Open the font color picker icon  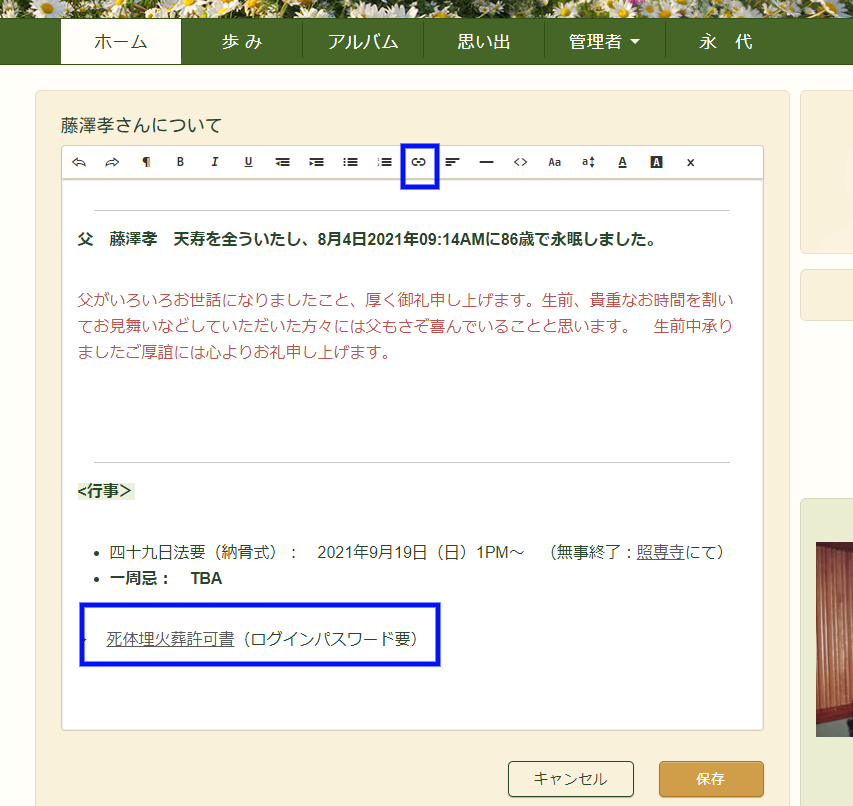coord(622,162)
